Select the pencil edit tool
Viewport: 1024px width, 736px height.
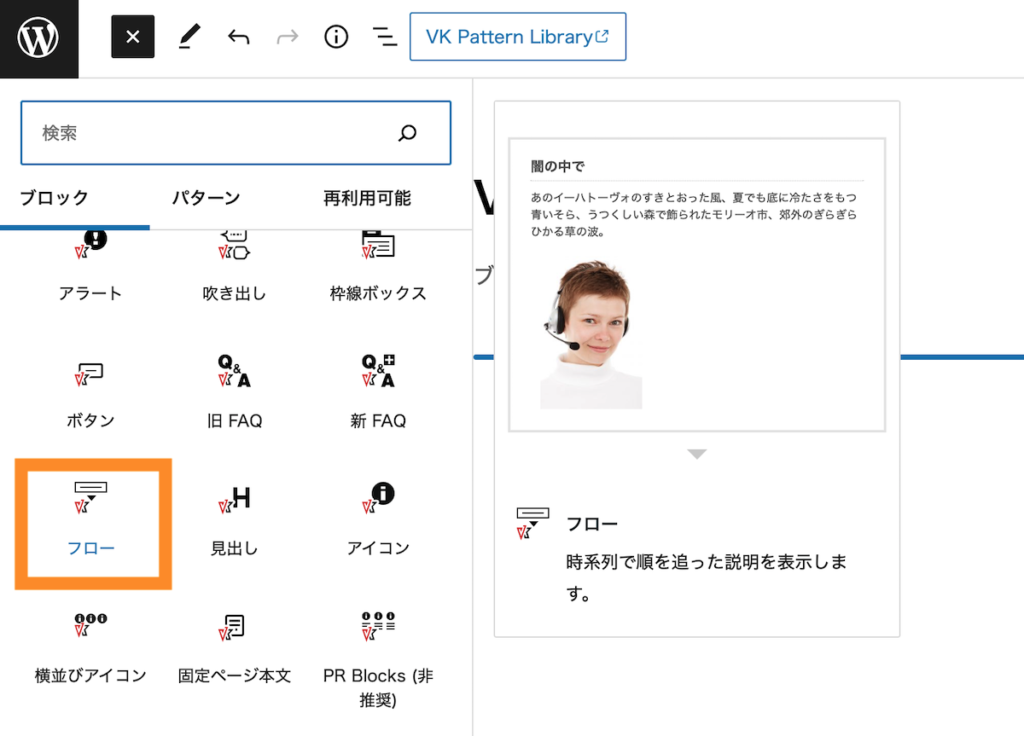(x=189, y=37)
